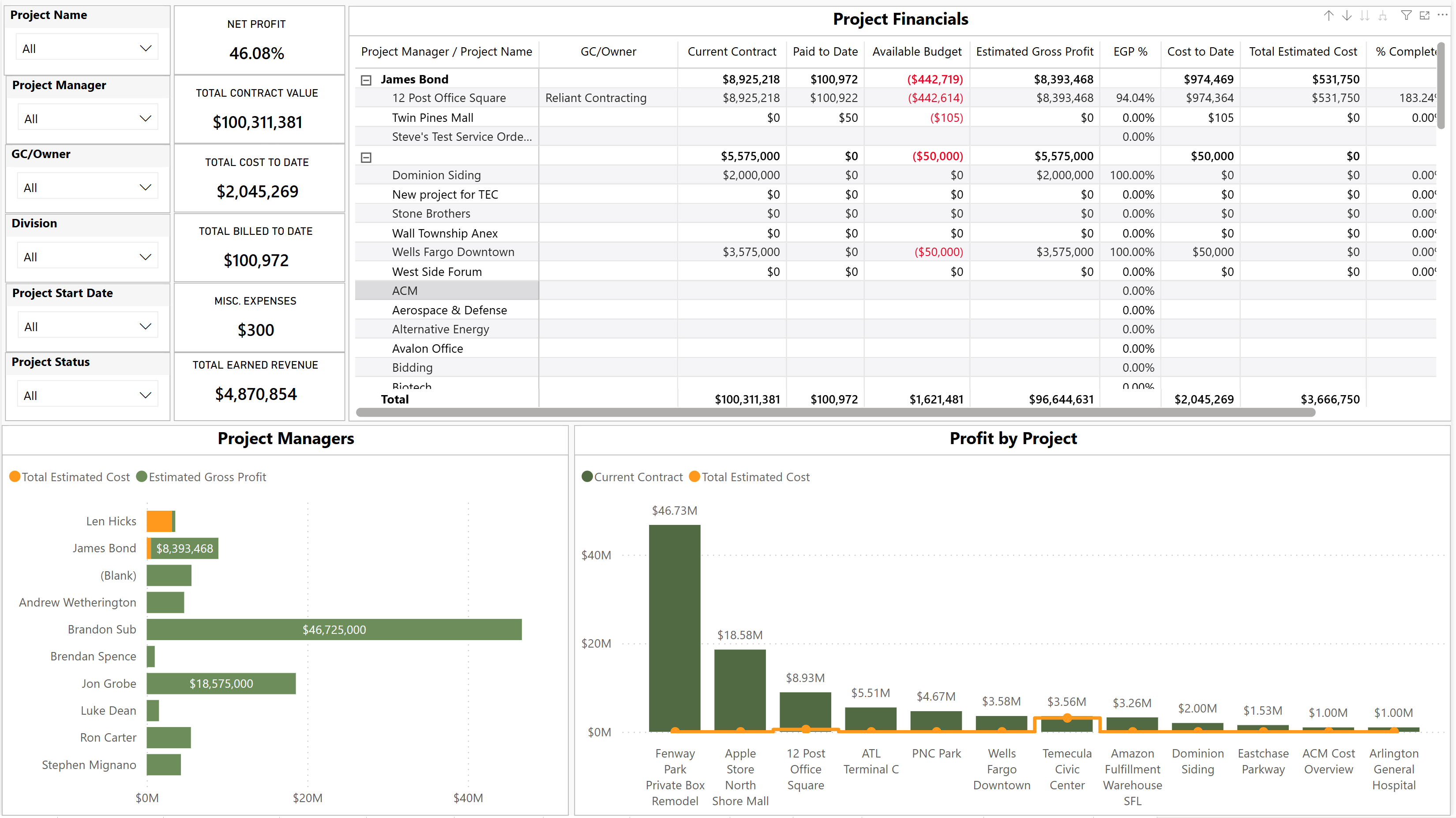This screenshot has height=818, width=1456.
Task: Sort by Current Contract column header
Action: 732,52
